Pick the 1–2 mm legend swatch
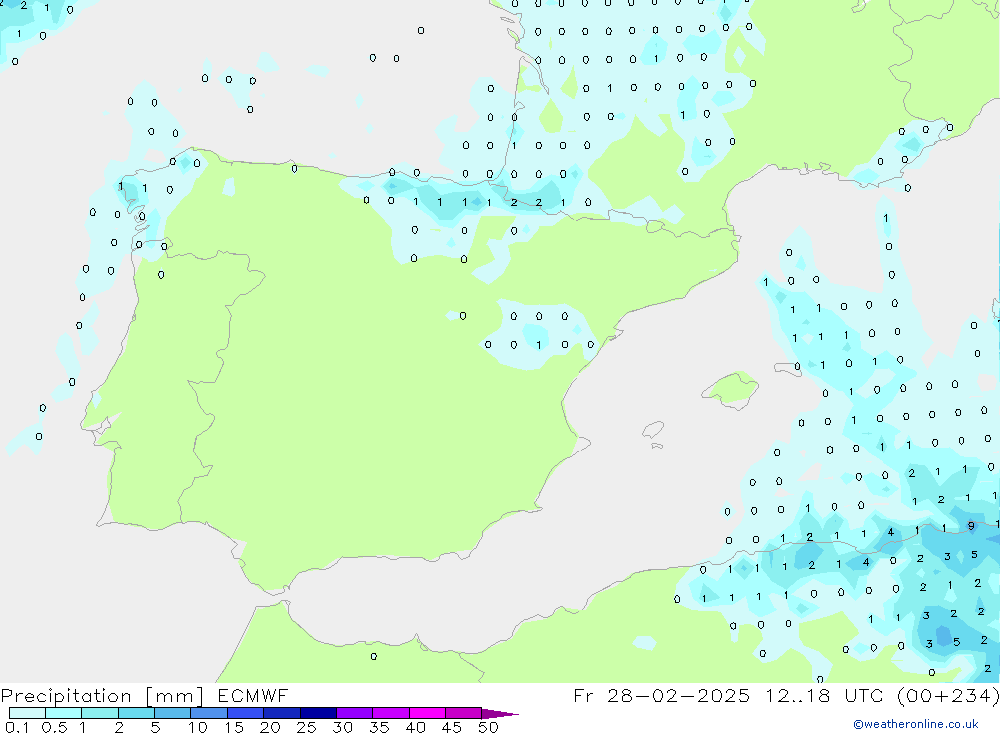The width and height of the screenshot is (1000, 733). click(x=100, y=713)
